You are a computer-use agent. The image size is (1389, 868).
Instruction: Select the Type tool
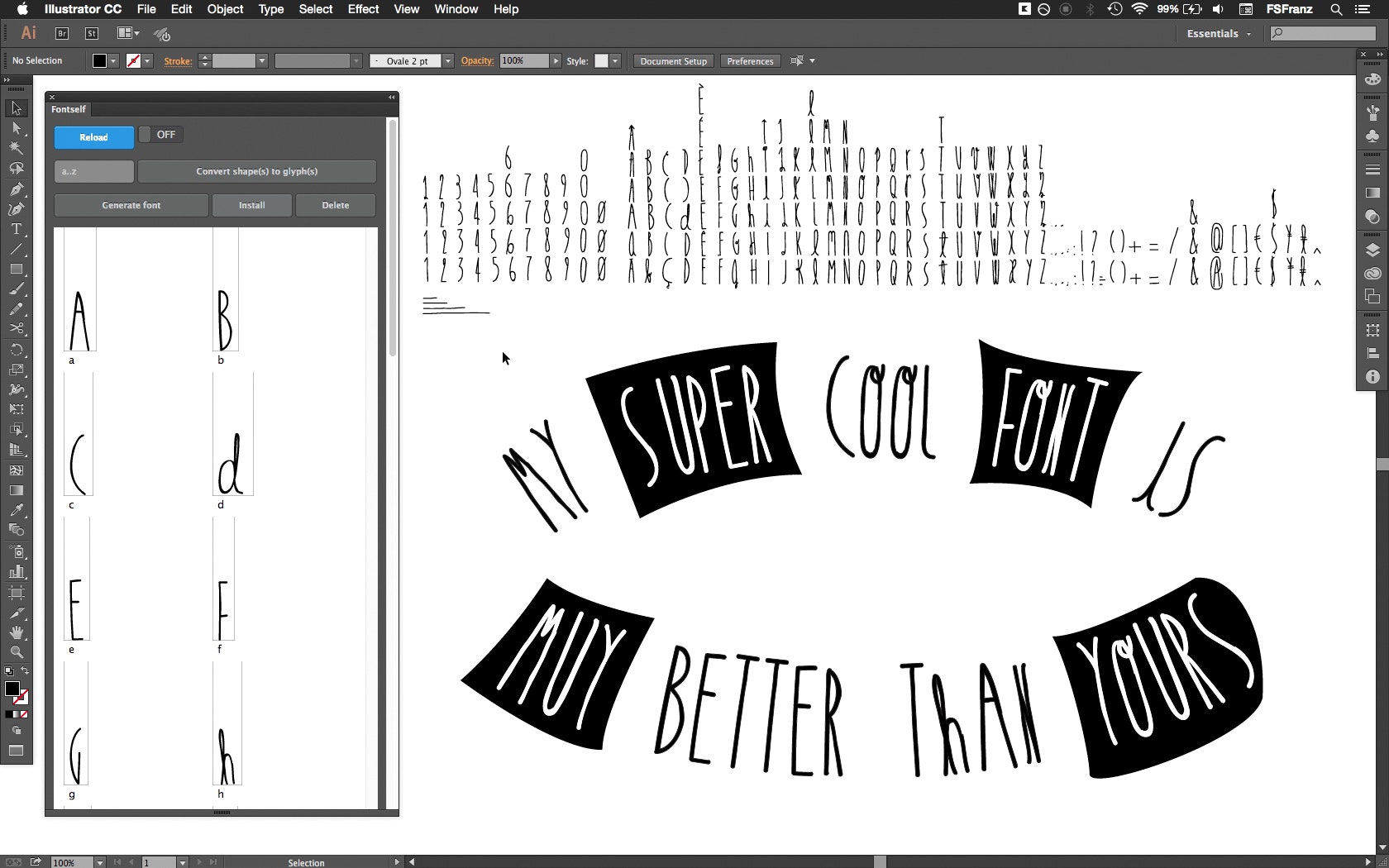pos(16,229)
